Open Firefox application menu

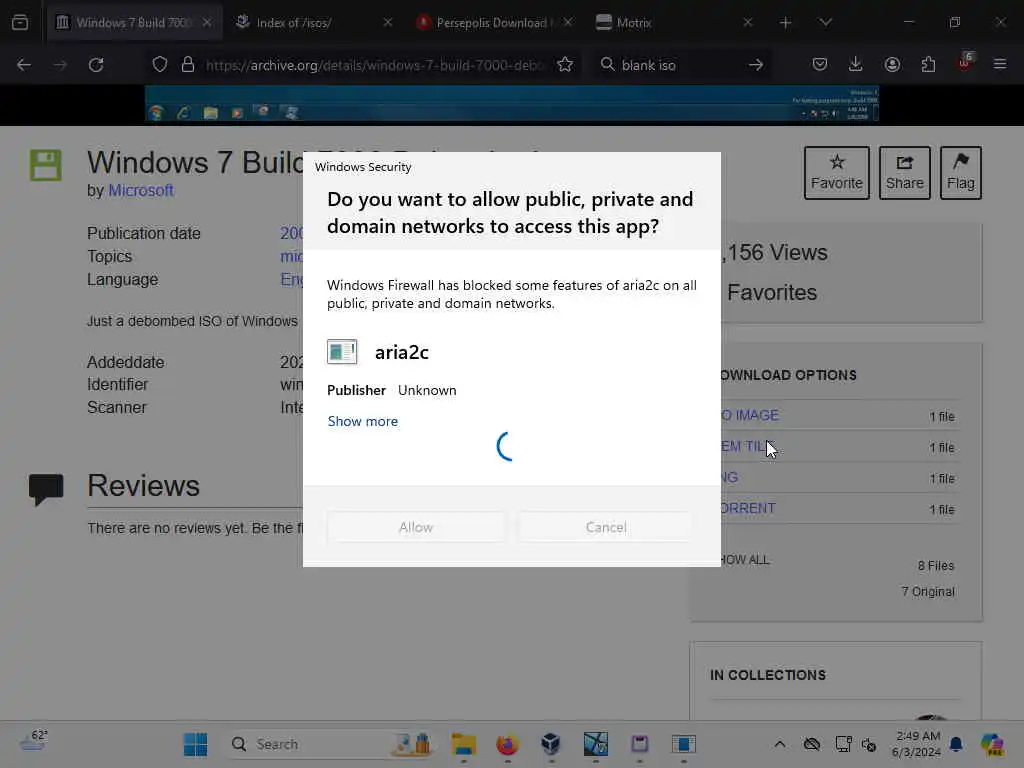tap(1000, 64)
